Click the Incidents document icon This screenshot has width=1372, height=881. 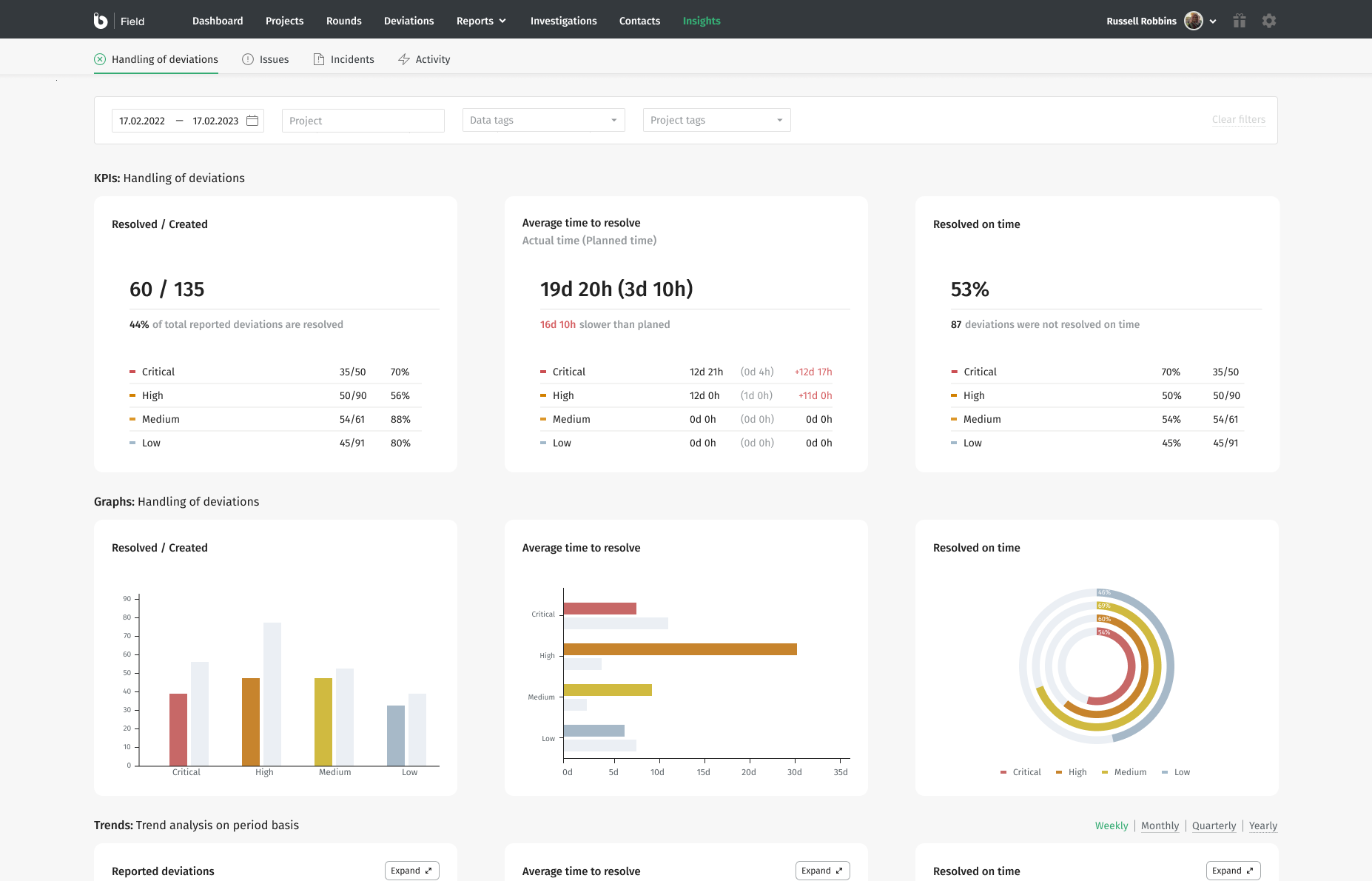[319, 59]
